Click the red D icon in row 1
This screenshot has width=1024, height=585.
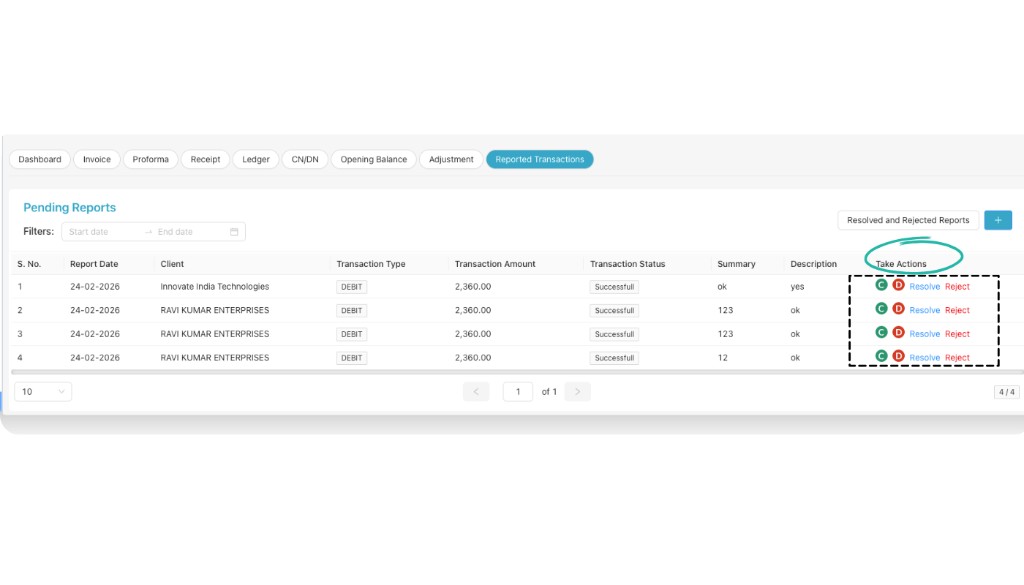click(898, 285)
